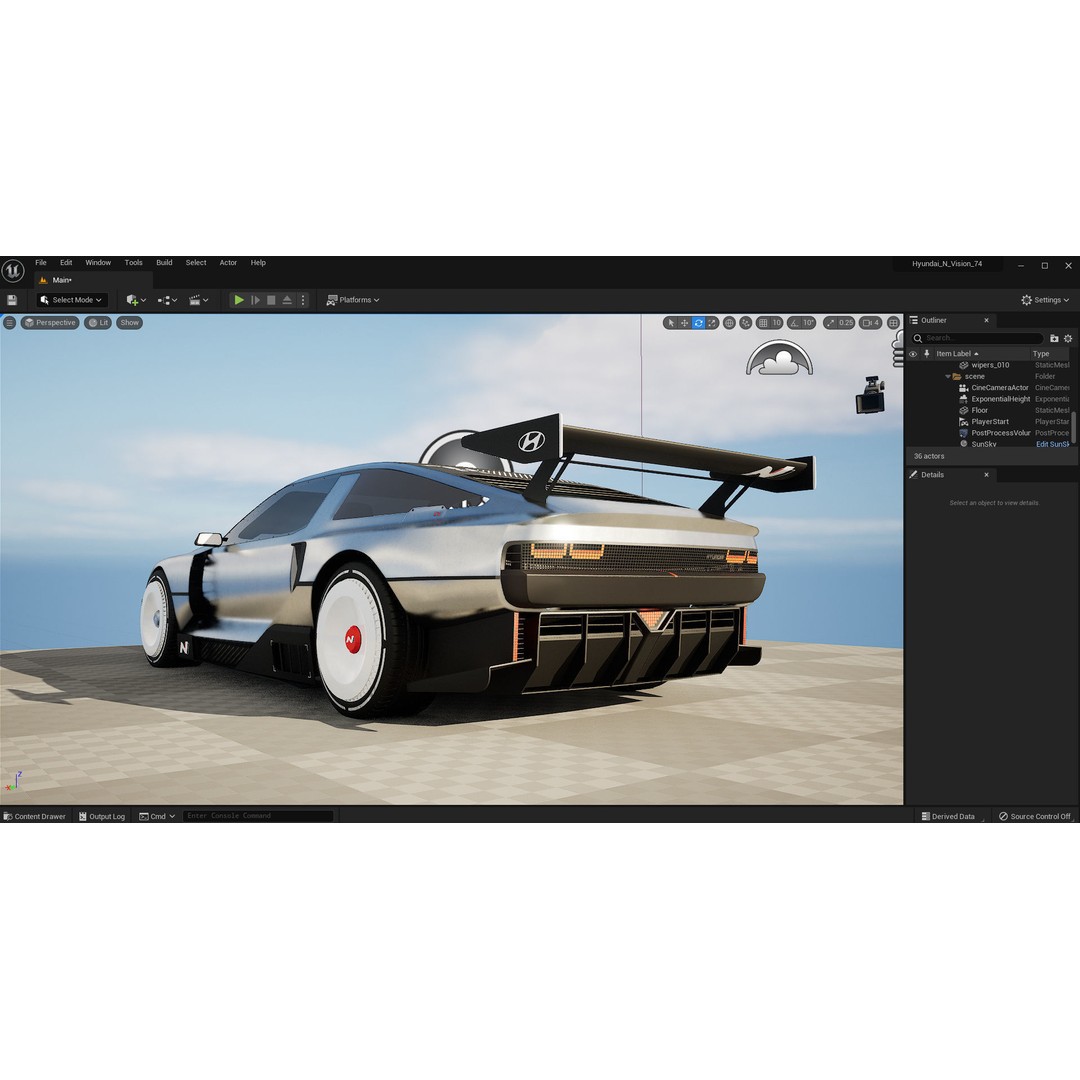The height and width of the screenshot is (1080, 1080).
Task: Toggle scale snapping icon
Action: [830, 322]
